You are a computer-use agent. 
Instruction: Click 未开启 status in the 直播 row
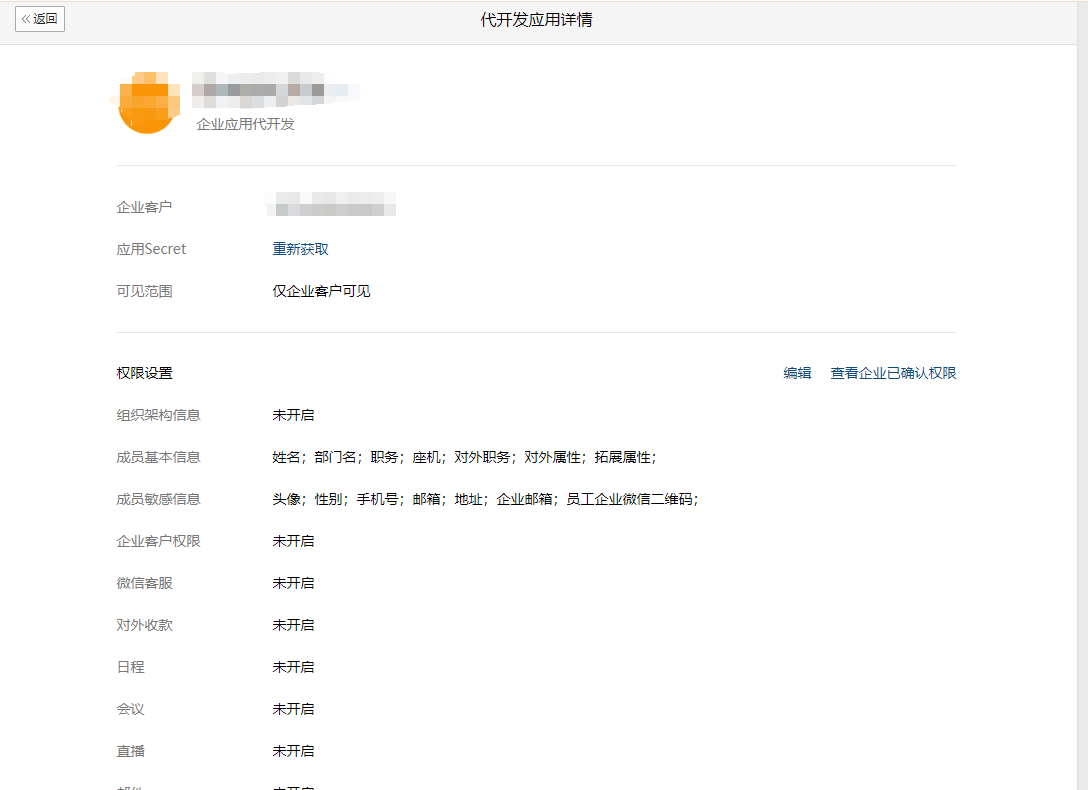[x=294, y=751]
